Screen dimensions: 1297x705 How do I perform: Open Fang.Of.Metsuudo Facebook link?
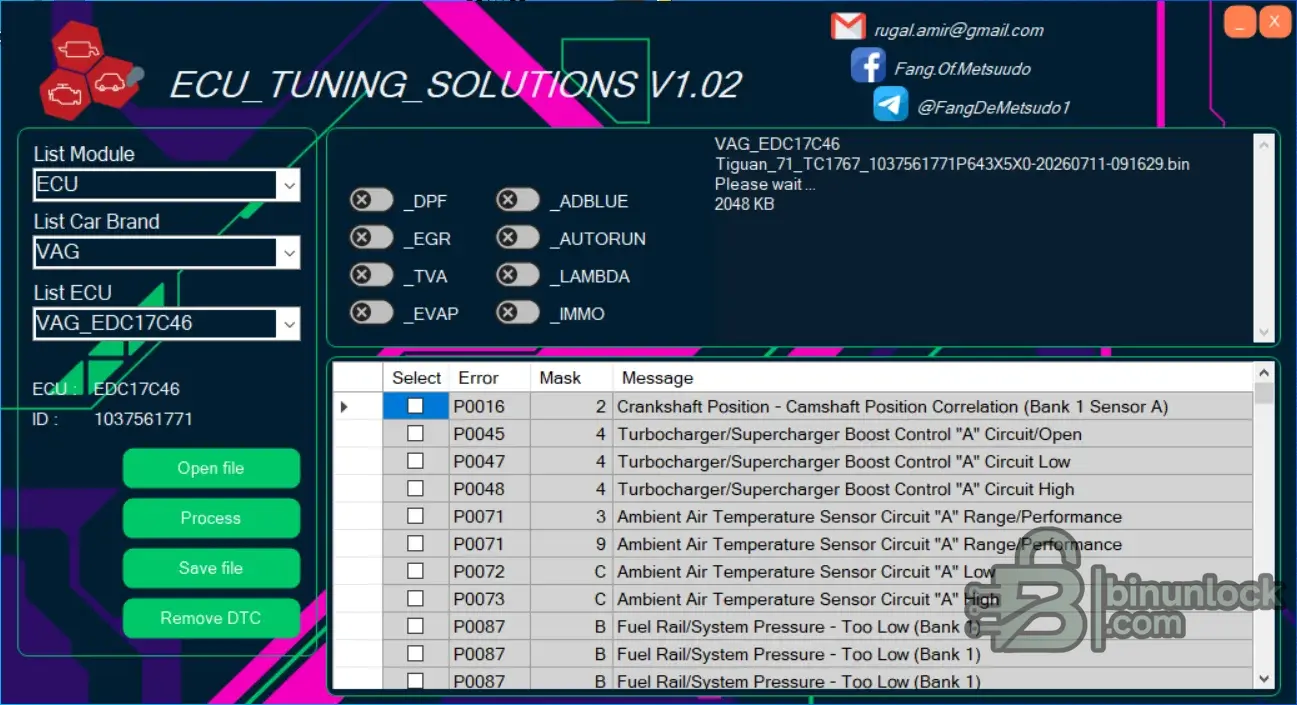pos(963,69)
